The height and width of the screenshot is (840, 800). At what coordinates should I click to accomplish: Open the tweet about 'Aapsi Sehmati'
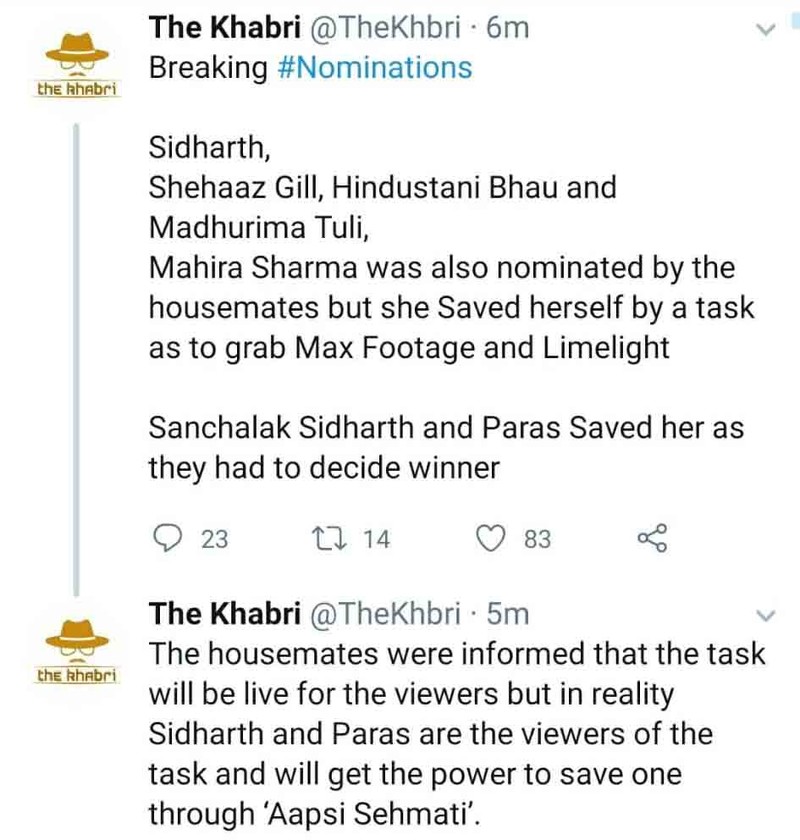(457, 733)
